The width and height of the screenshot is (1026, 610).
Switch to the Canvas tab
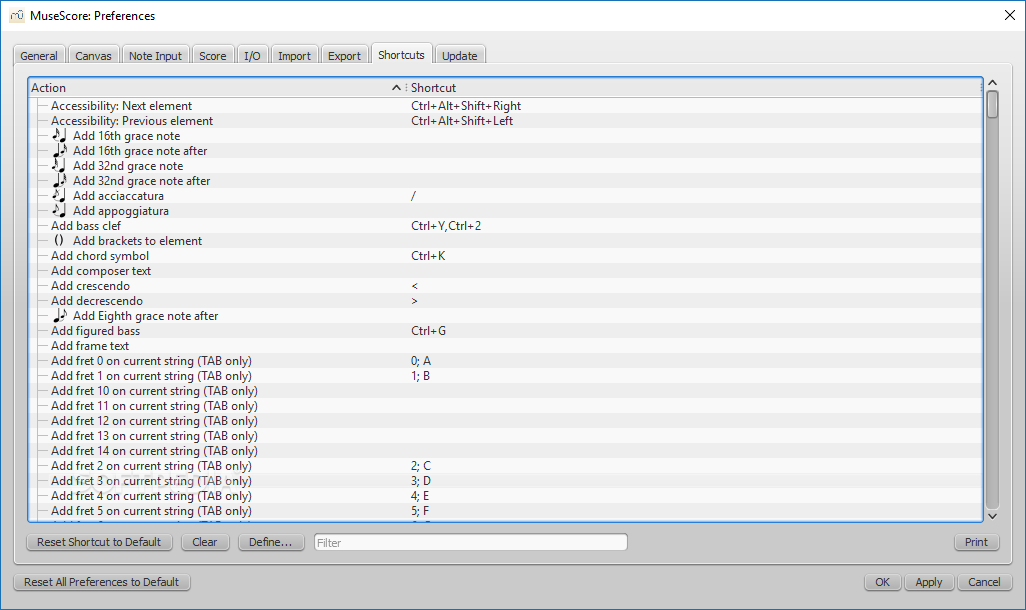point(93,56)
